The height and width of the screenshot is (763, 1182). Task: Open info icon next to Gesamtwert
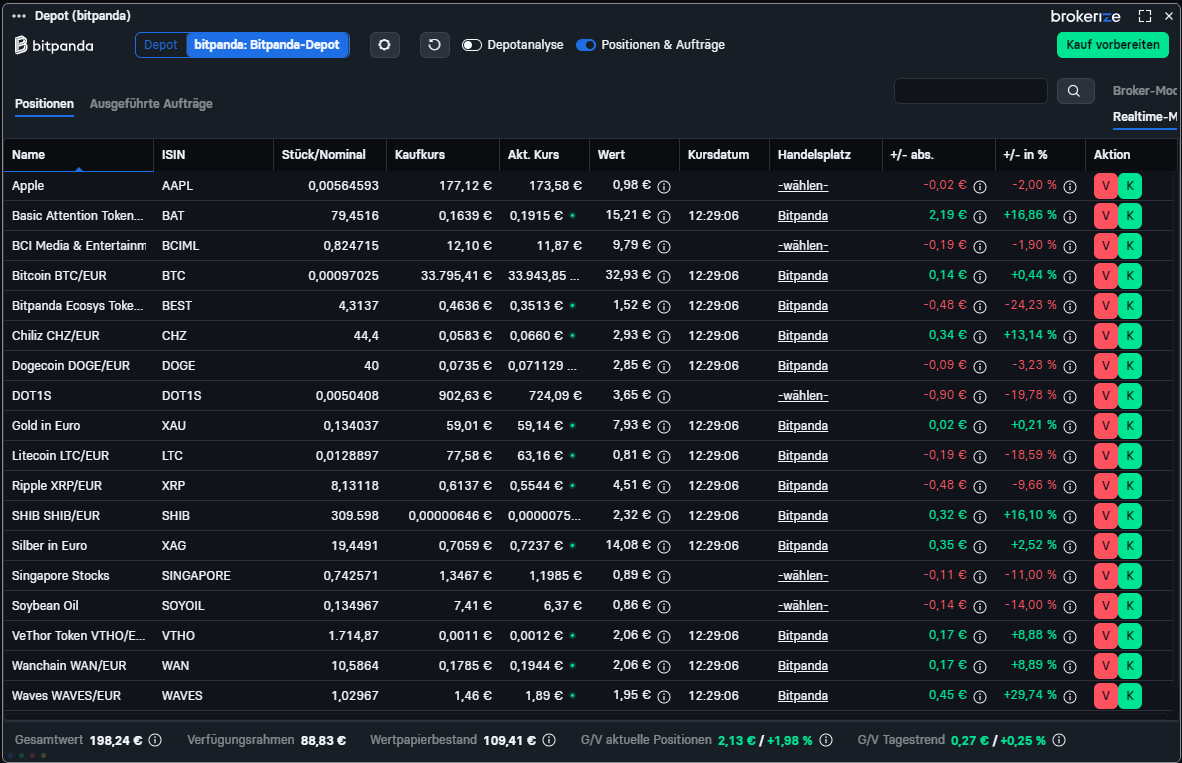[155, 740]
